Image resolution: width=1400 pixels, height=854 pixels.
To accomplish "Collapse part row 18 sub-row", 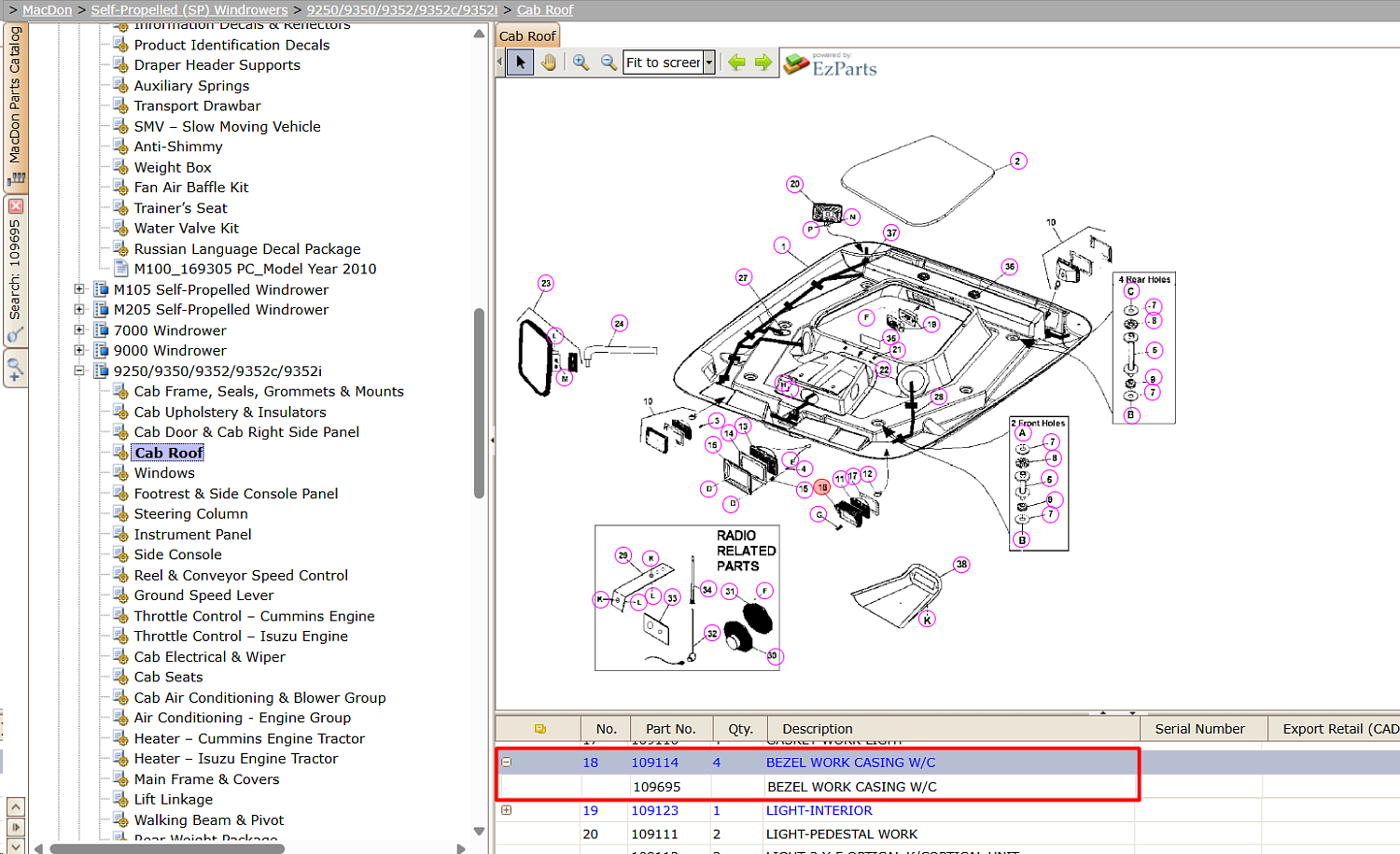I will click(x=507, y=763).
